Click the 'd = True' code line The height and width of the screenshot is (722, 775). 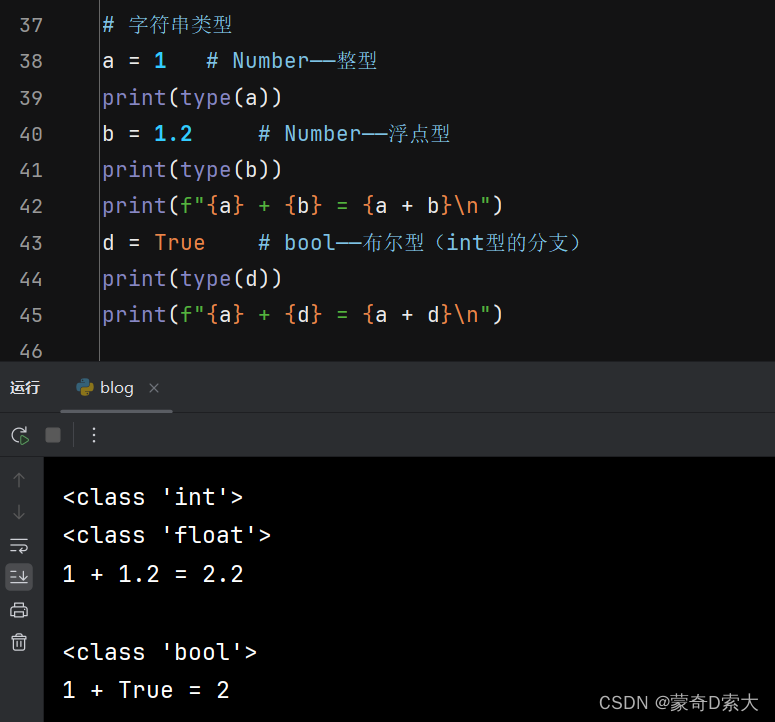point(154,243)
